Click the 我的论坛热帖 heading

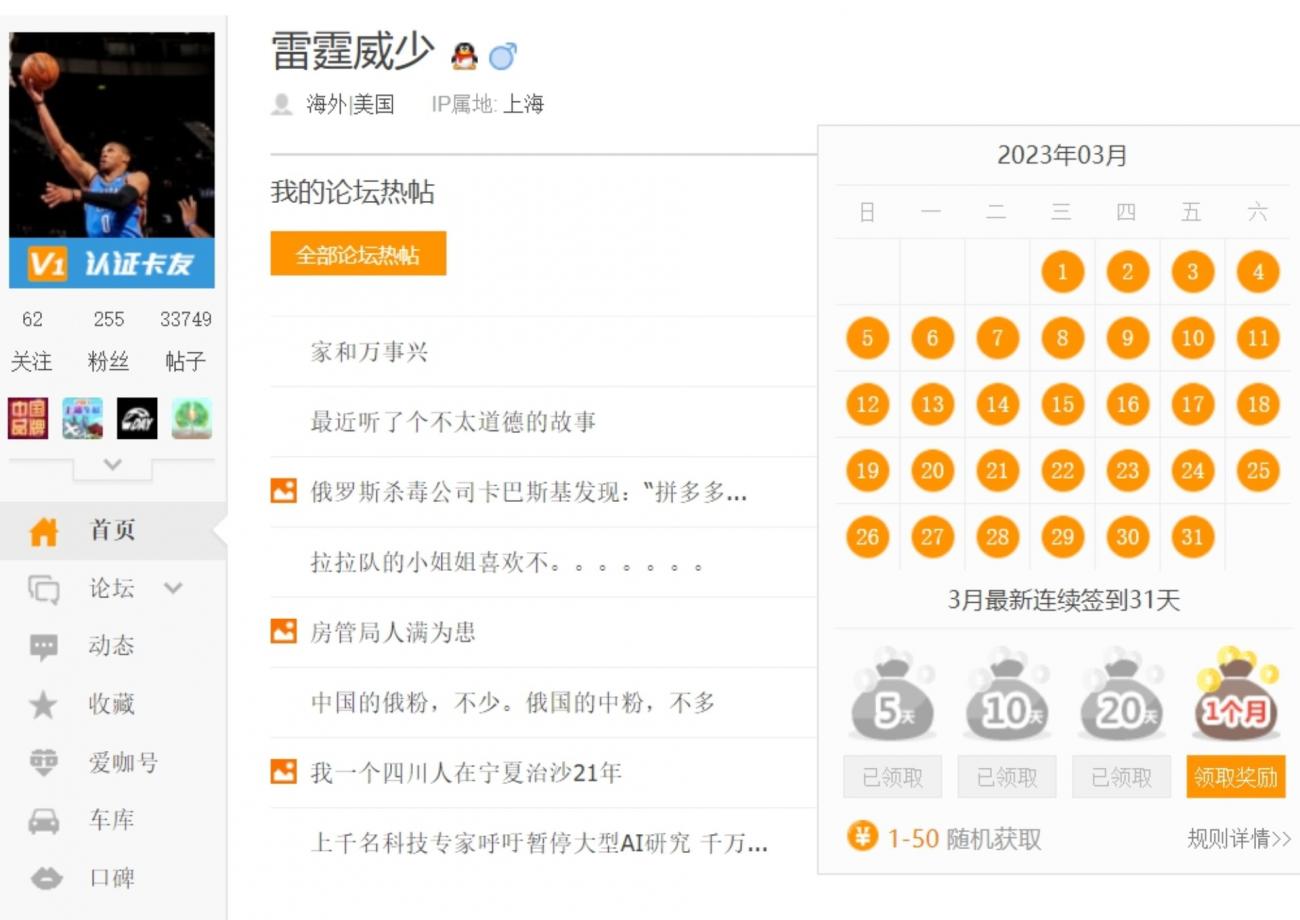(x=352, y=192)
